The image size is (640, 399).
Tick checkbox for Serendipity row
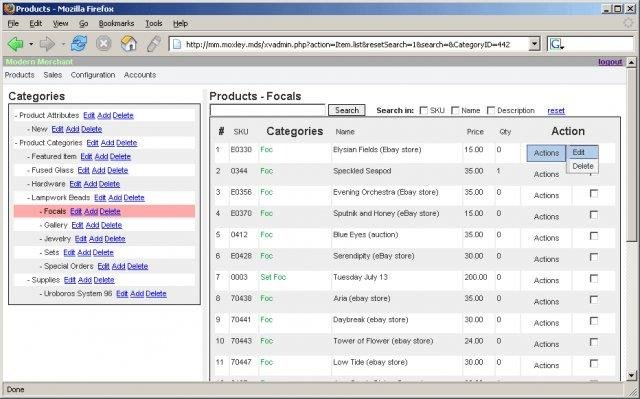(594, 257)
